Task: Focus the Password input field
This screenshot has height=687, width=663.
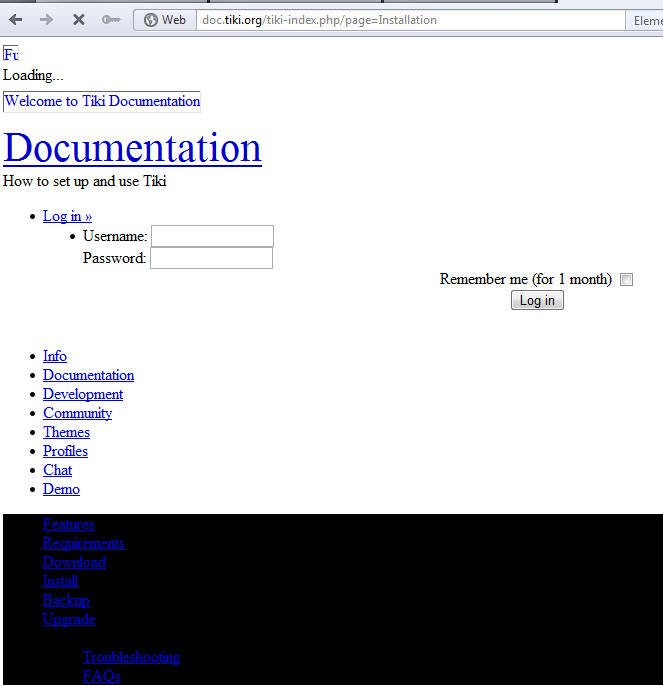Action: coord(212,258)
